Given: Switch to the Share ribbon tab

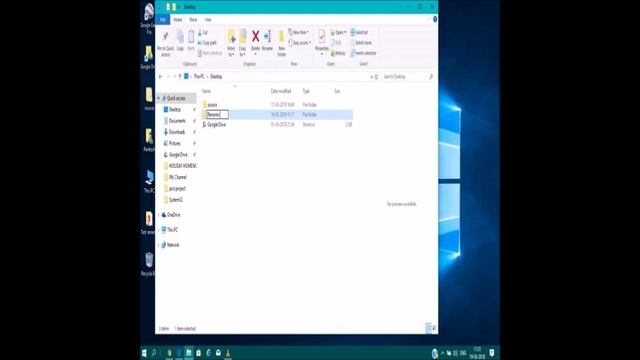Looking at the screenshot, I should pos(193,19).
